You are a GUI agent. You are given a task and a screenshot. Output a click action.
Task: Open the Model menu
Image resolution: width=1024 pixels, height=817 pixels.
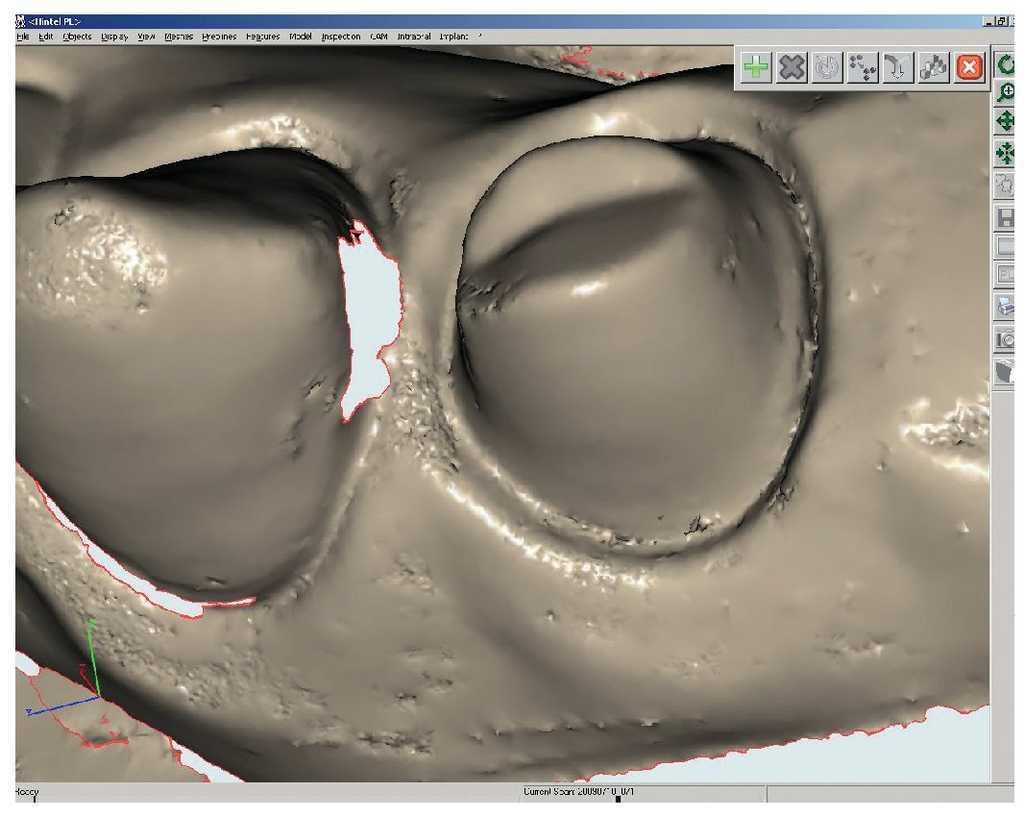coord(300,37)
